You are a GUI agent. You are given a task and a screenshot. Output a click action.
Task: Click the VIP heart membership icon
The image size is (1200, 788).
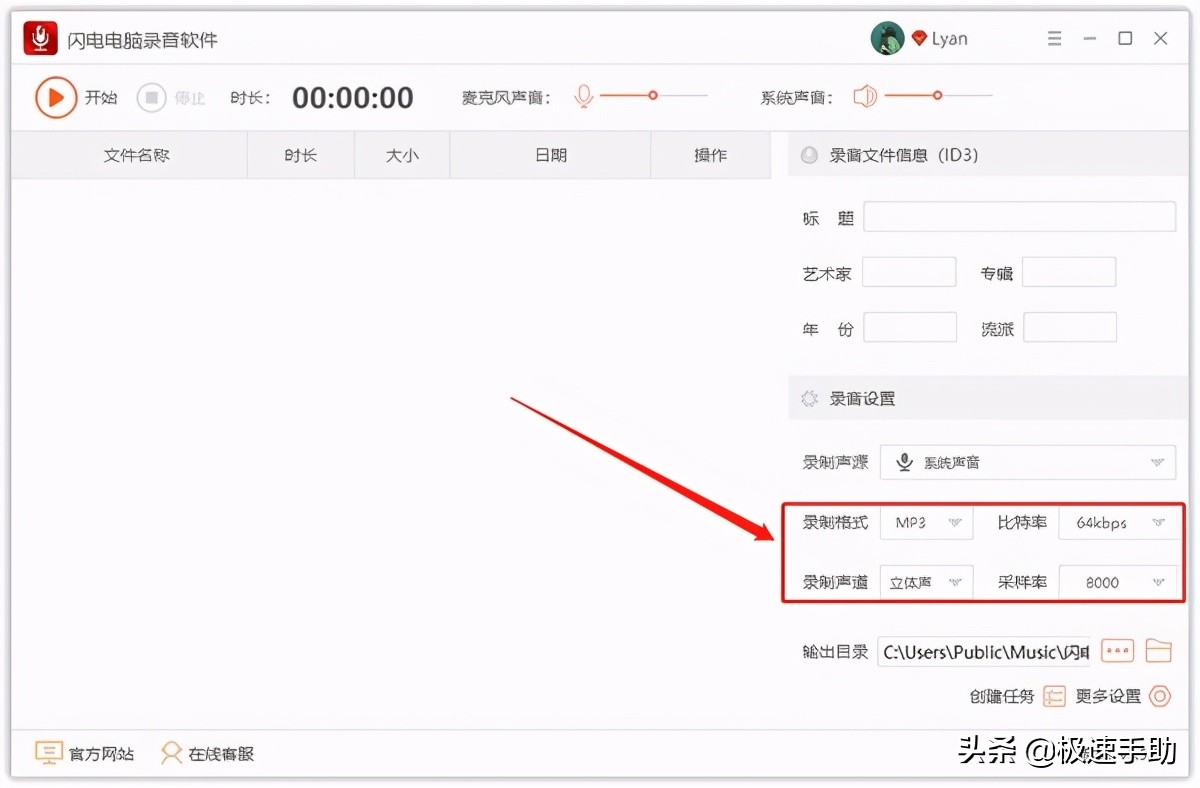click(x=921, y=38)
